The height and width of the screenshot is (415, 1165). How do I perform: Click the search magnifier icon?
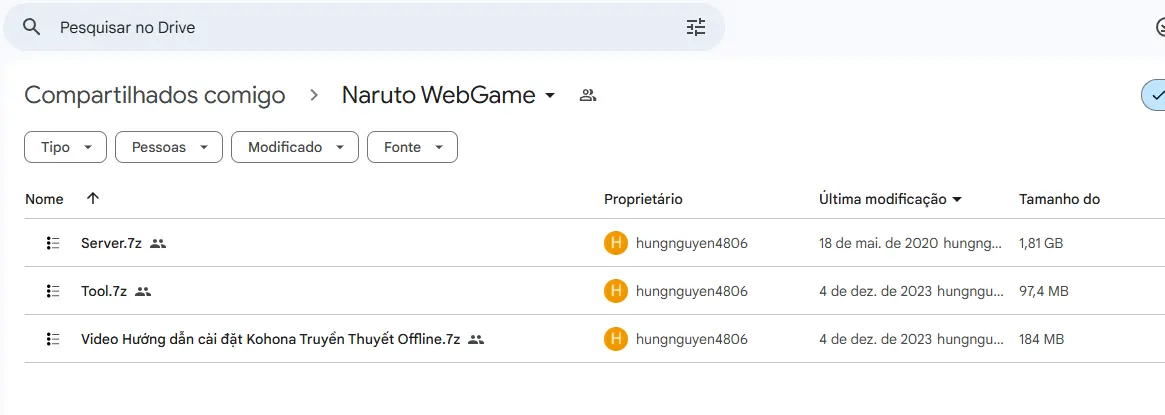click(x=31, y=27)
